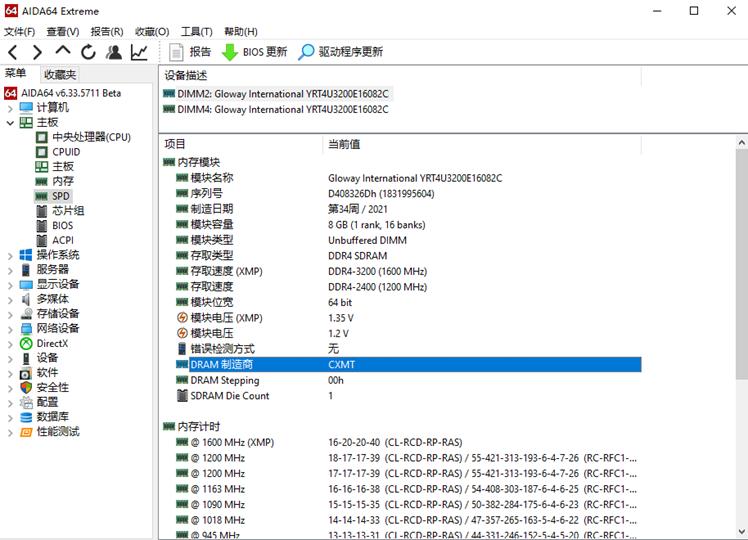The height and width of the screenshot is (540, 748).
Task: Select the 序列号 row
Action: tap(408, 194)
